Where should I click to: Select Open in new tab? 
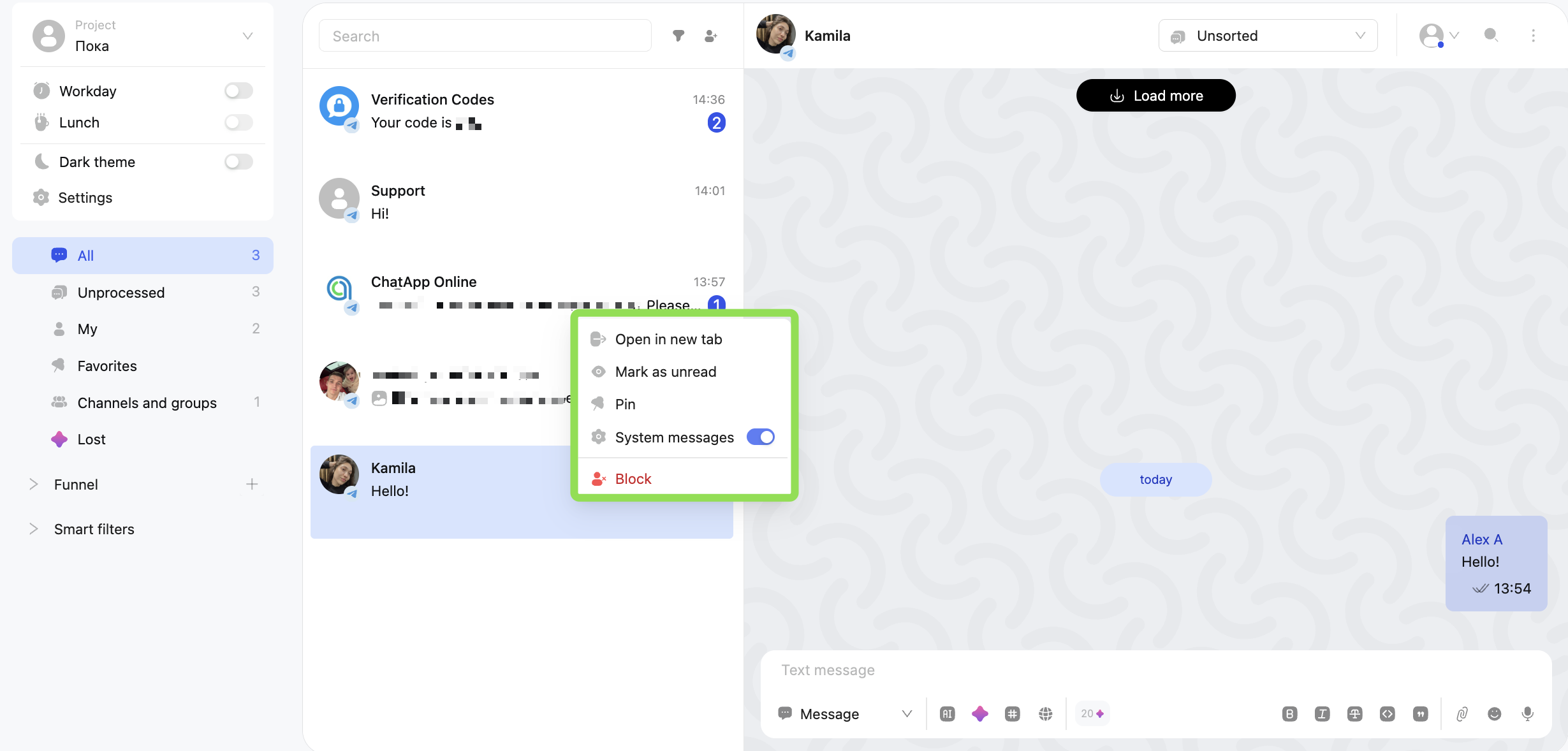pyautogui.click(x=684, y=339)
